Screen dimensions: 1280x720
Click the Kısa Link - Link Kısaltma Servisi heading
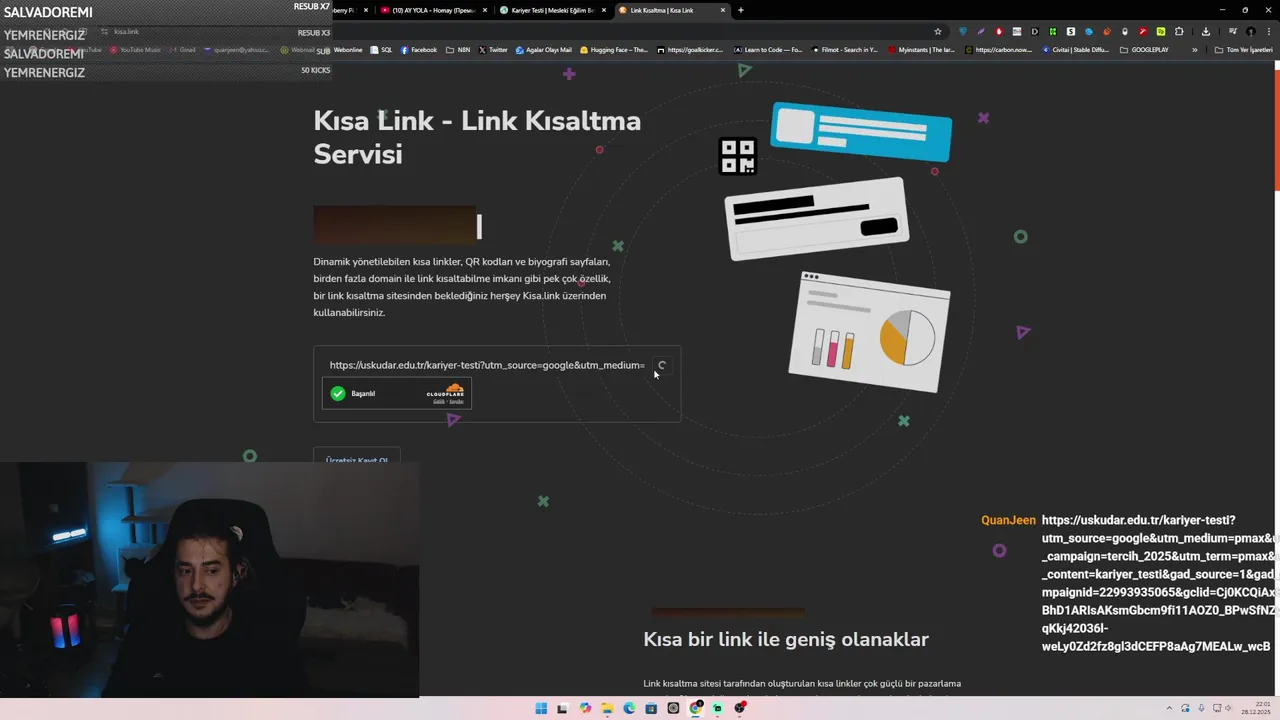(x=477, y=137)
